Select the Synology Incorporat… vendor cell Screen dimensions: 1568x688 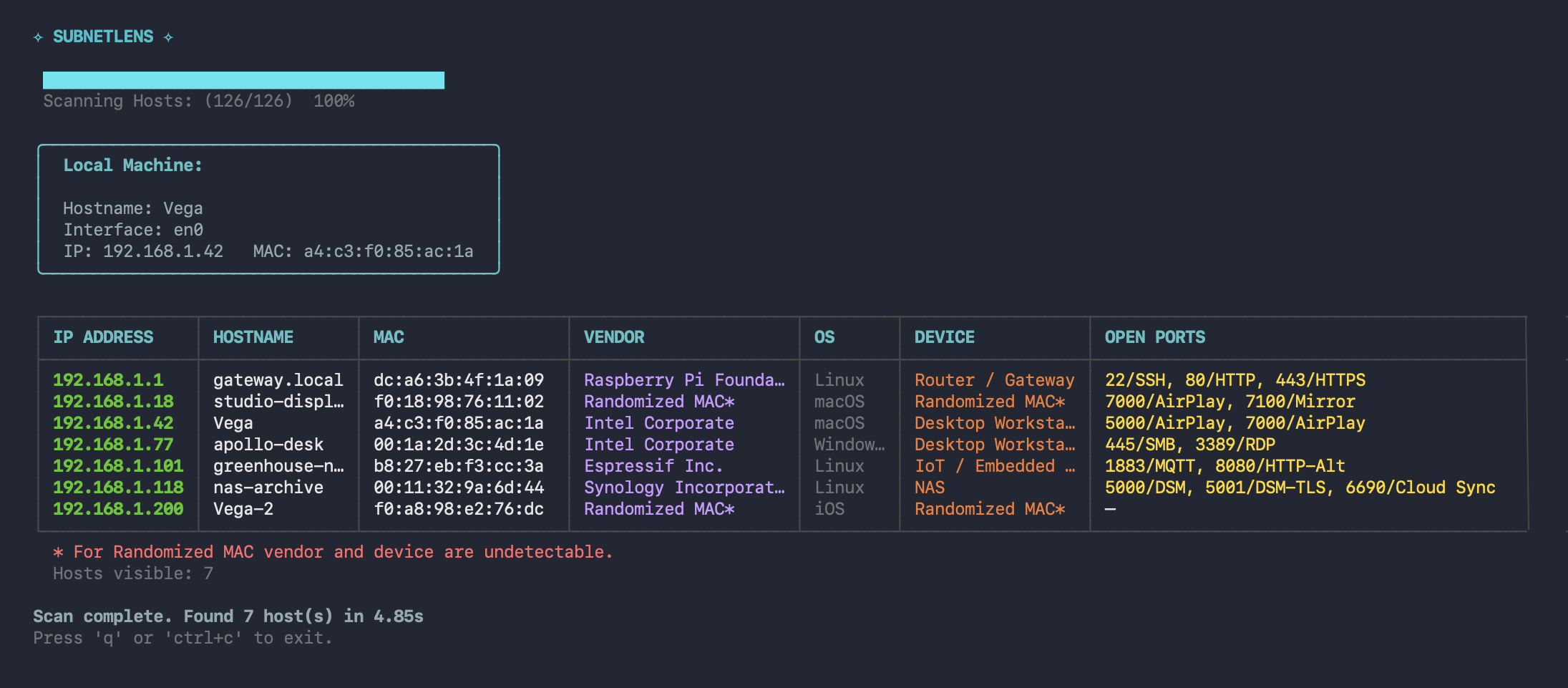tap(684, 488)
